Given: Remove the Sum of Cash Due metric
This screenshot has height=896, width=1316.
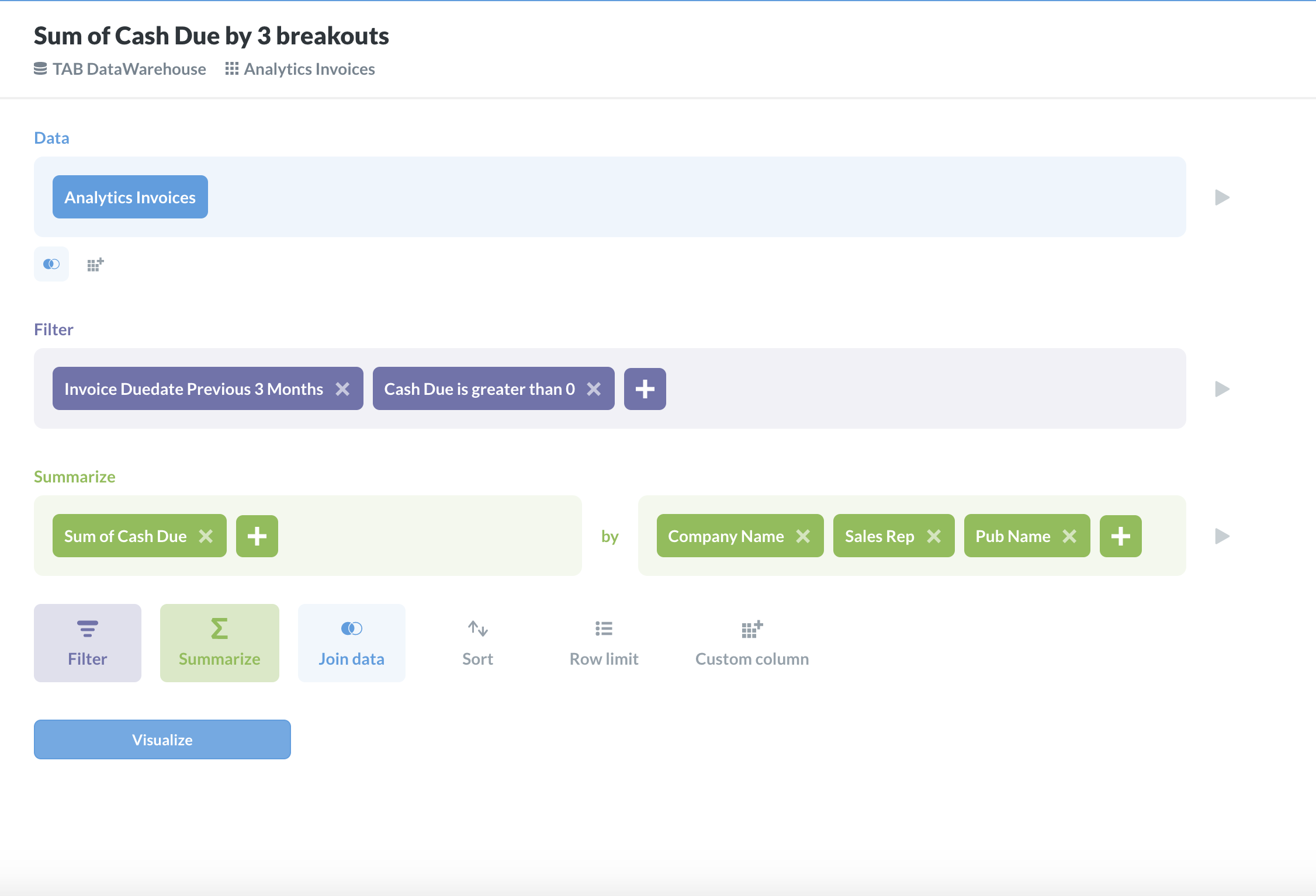Looking at the screenshot, I should pyautogui.click(x=206, y=536).
